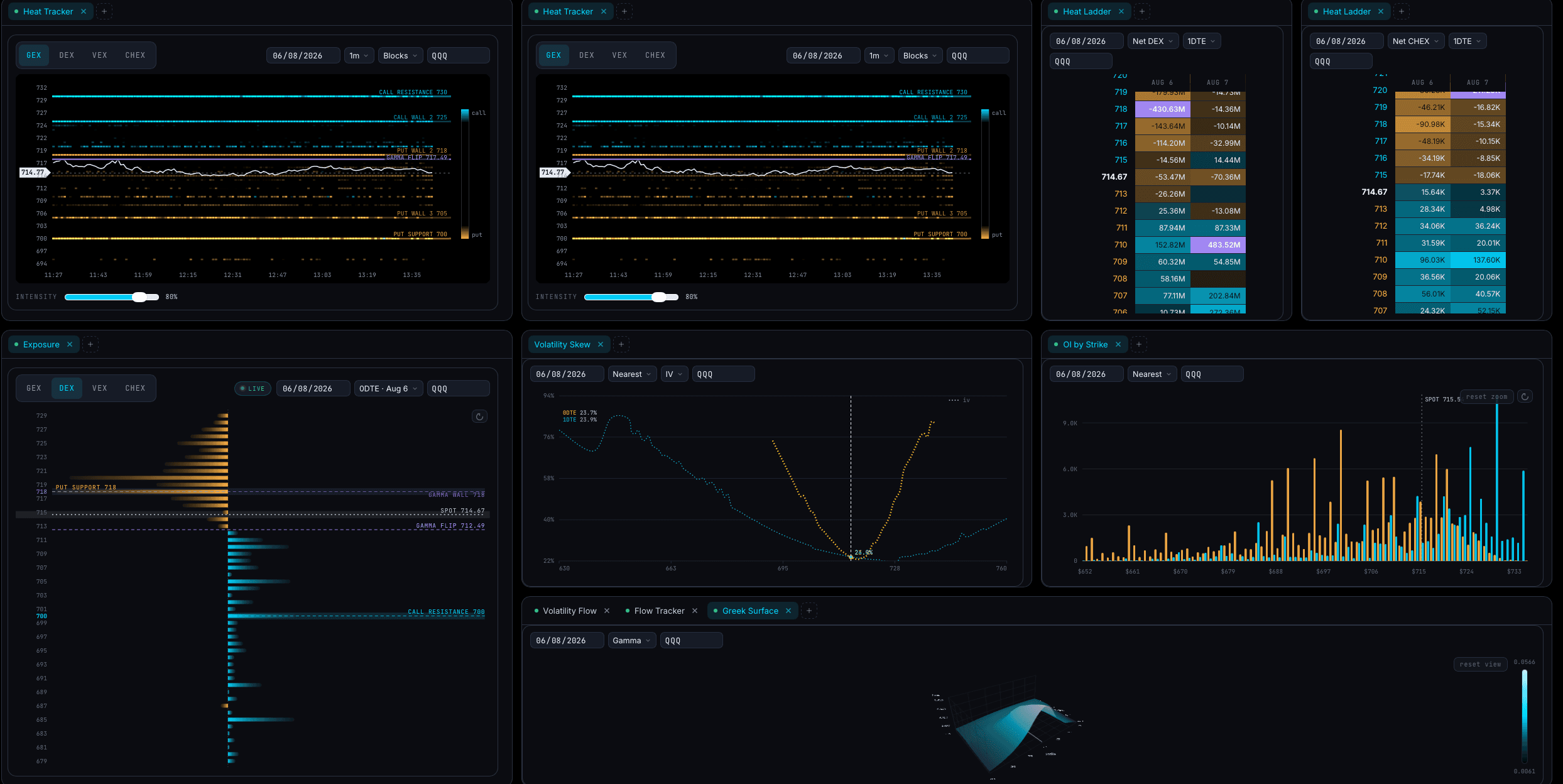Click reset zoom in OI by Strike
Viewport: 1563px width, 784px height.
pos(1486,396)
